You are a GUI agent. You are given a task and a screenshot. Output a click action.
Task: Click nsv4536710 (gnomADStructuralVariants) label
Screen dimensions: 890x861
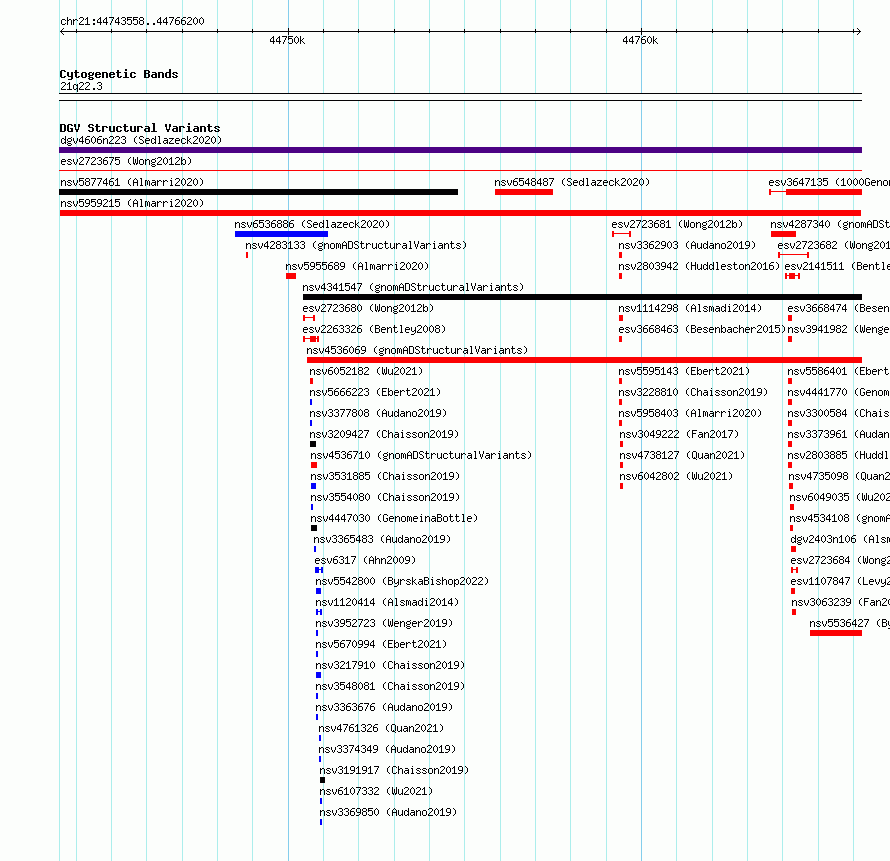tap(421, 455)
